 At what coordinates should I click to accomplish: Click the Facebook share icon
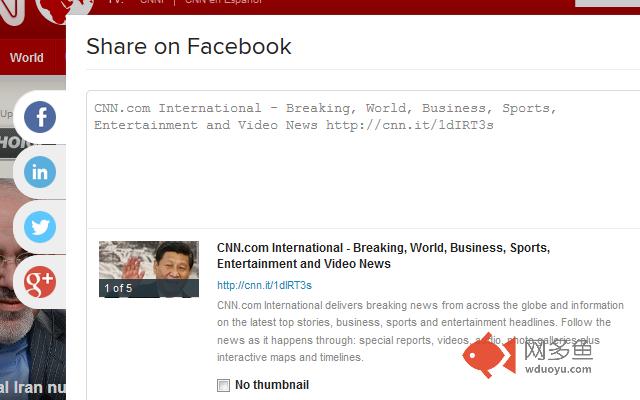[40, 118]
